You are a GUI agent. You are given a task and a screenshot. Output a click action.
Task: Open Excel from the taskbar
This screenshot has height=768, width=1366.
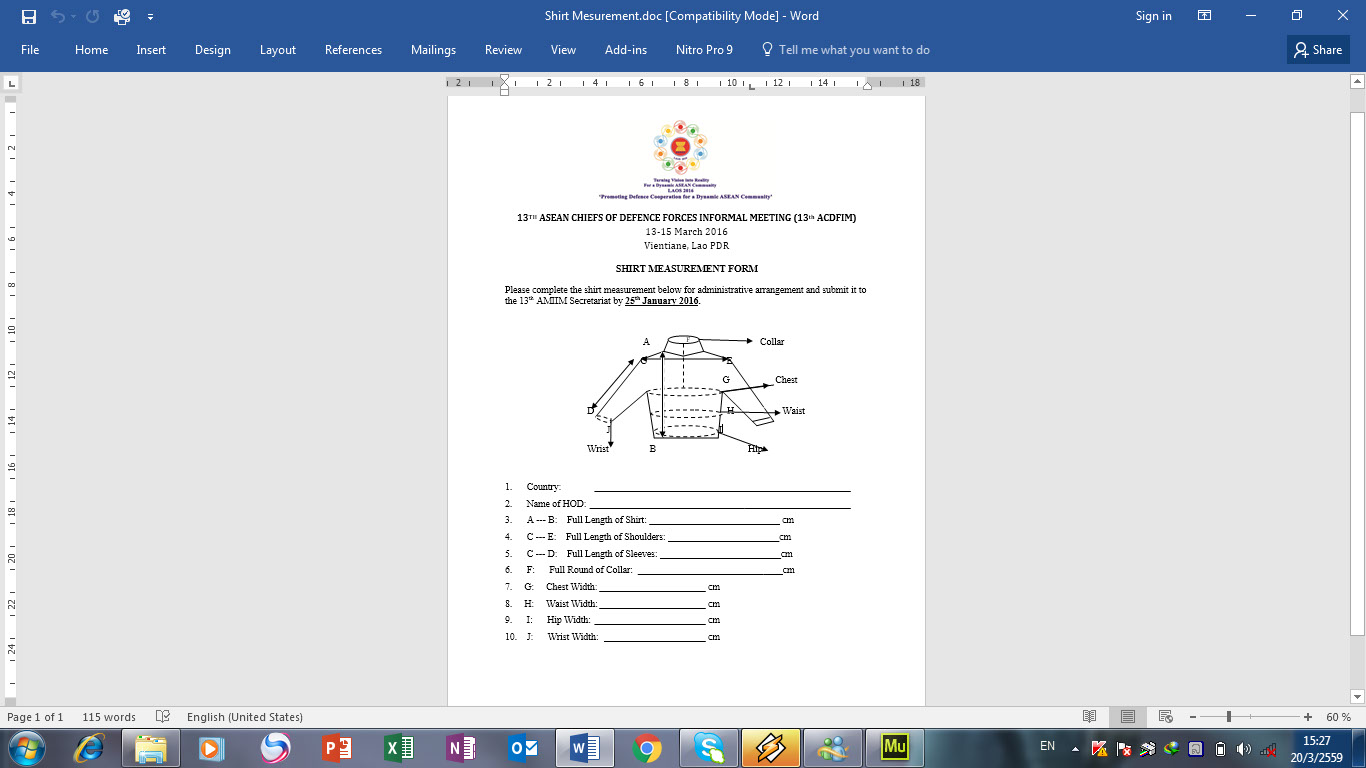tap(399, 748)
